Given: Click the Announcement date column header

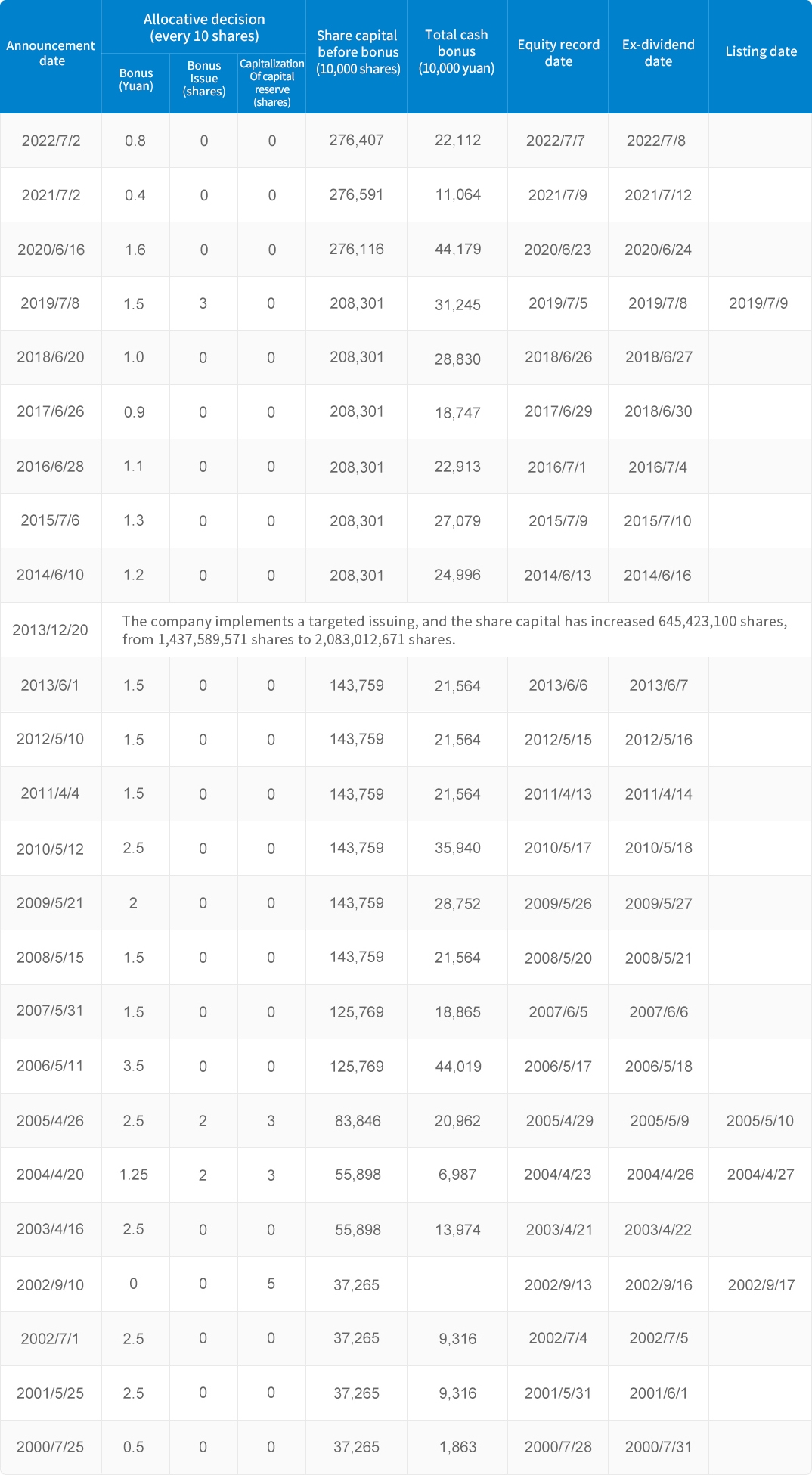Looking at the screenshot, I should [x=51, y=53].
